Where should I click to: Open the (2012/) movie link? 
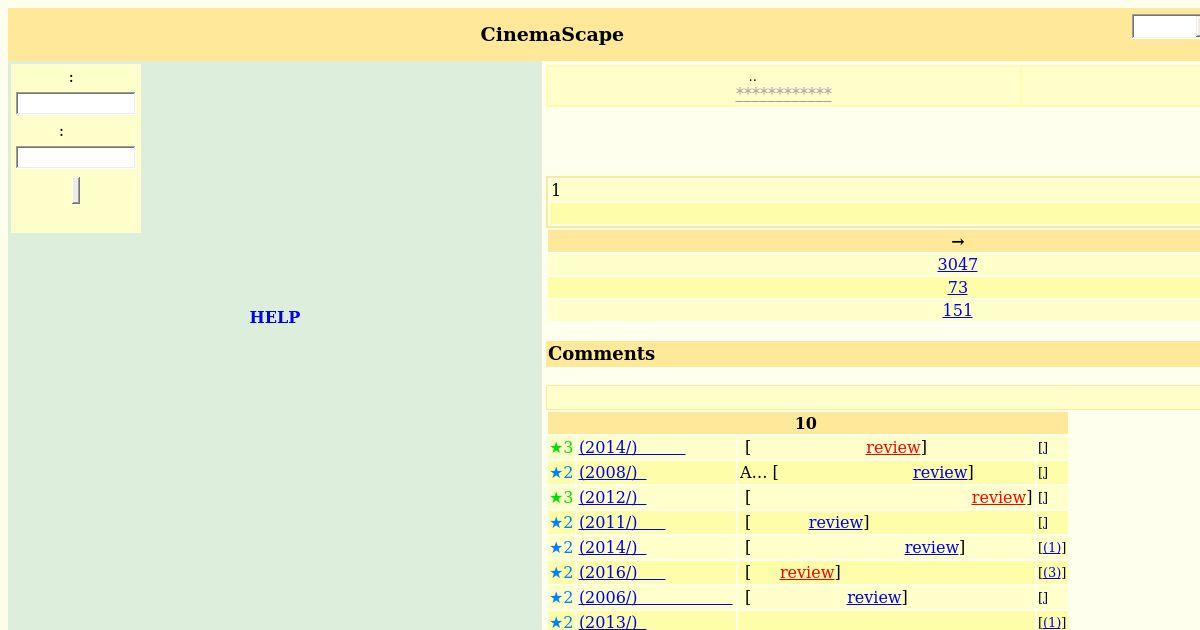(612, 497)
